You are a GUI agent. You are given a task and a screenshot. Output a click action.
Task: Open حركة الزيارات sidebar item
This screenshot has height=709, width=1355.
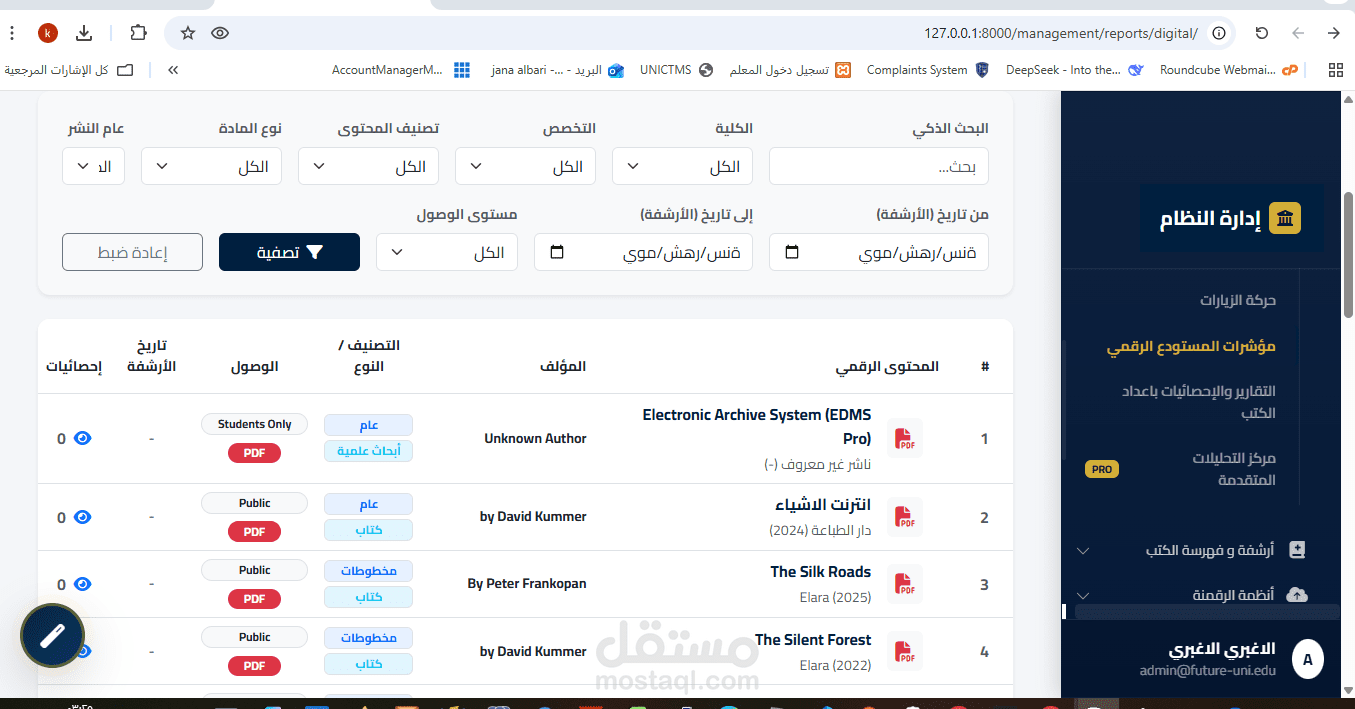[1238, 300]
